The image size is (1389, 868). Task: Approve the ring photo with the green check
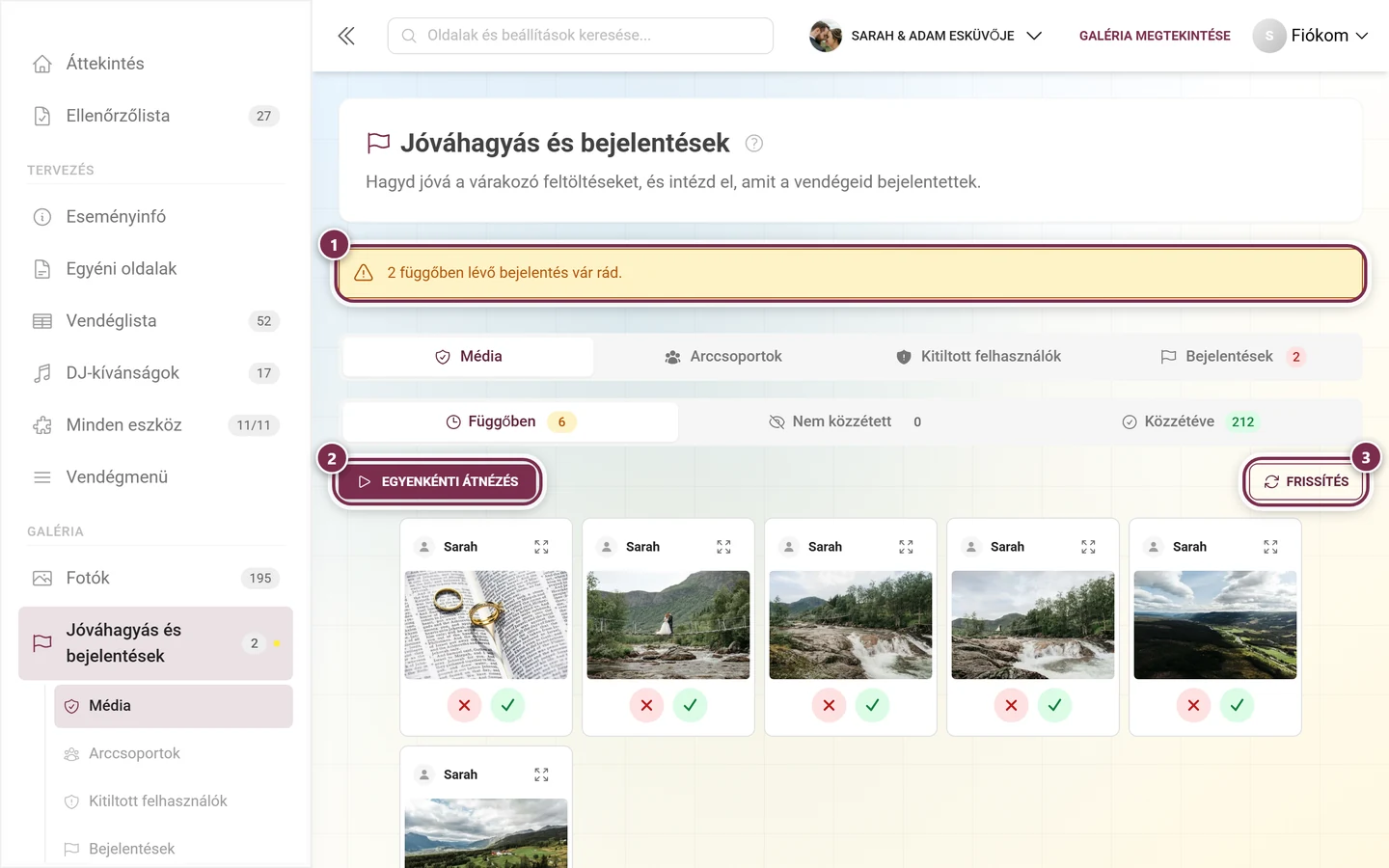(x=507, y=705)
